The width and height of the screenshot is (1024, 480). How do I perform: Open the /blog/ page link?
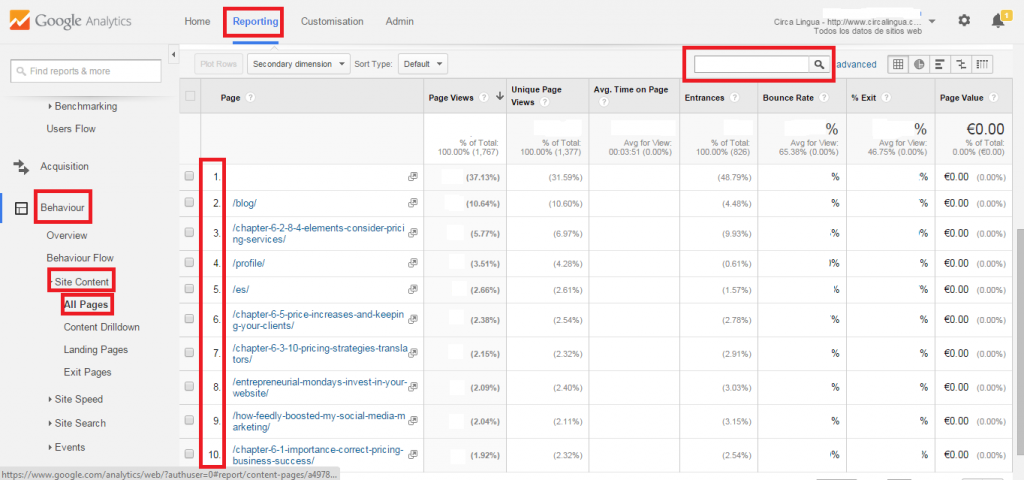pos(244,203)
